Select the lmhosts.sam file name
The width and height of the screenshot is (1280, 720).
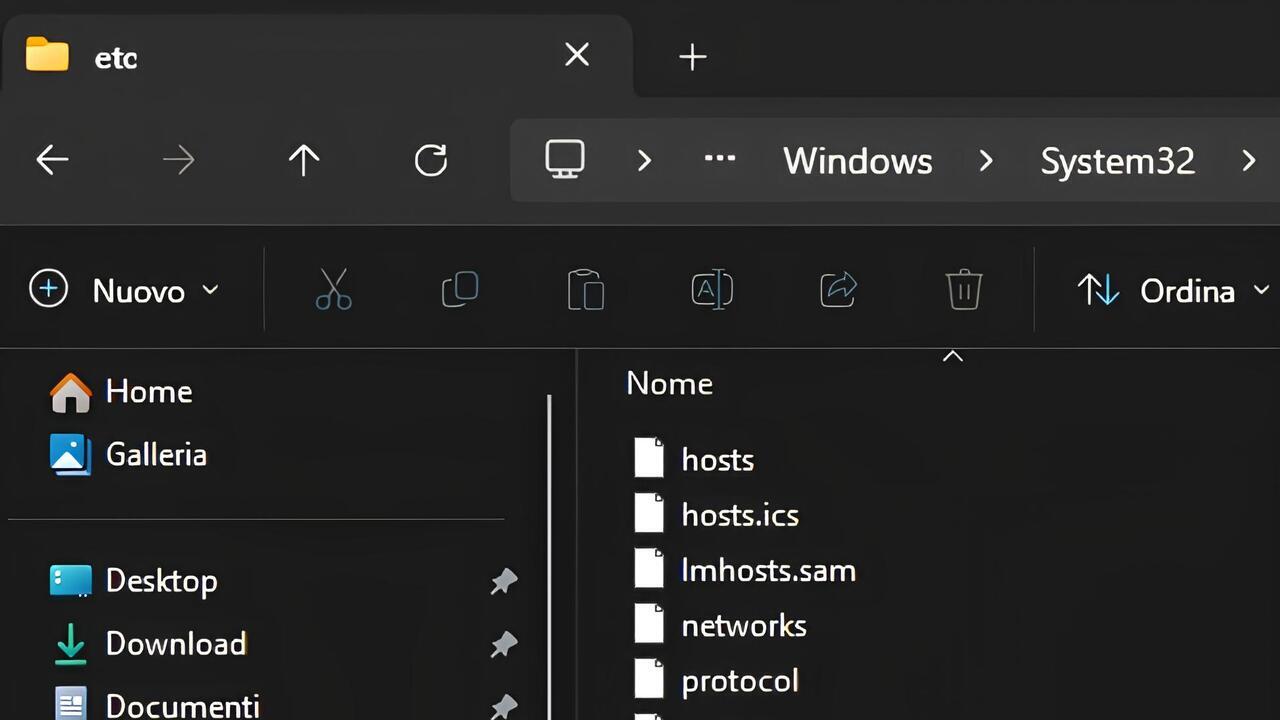click(768, 570)
